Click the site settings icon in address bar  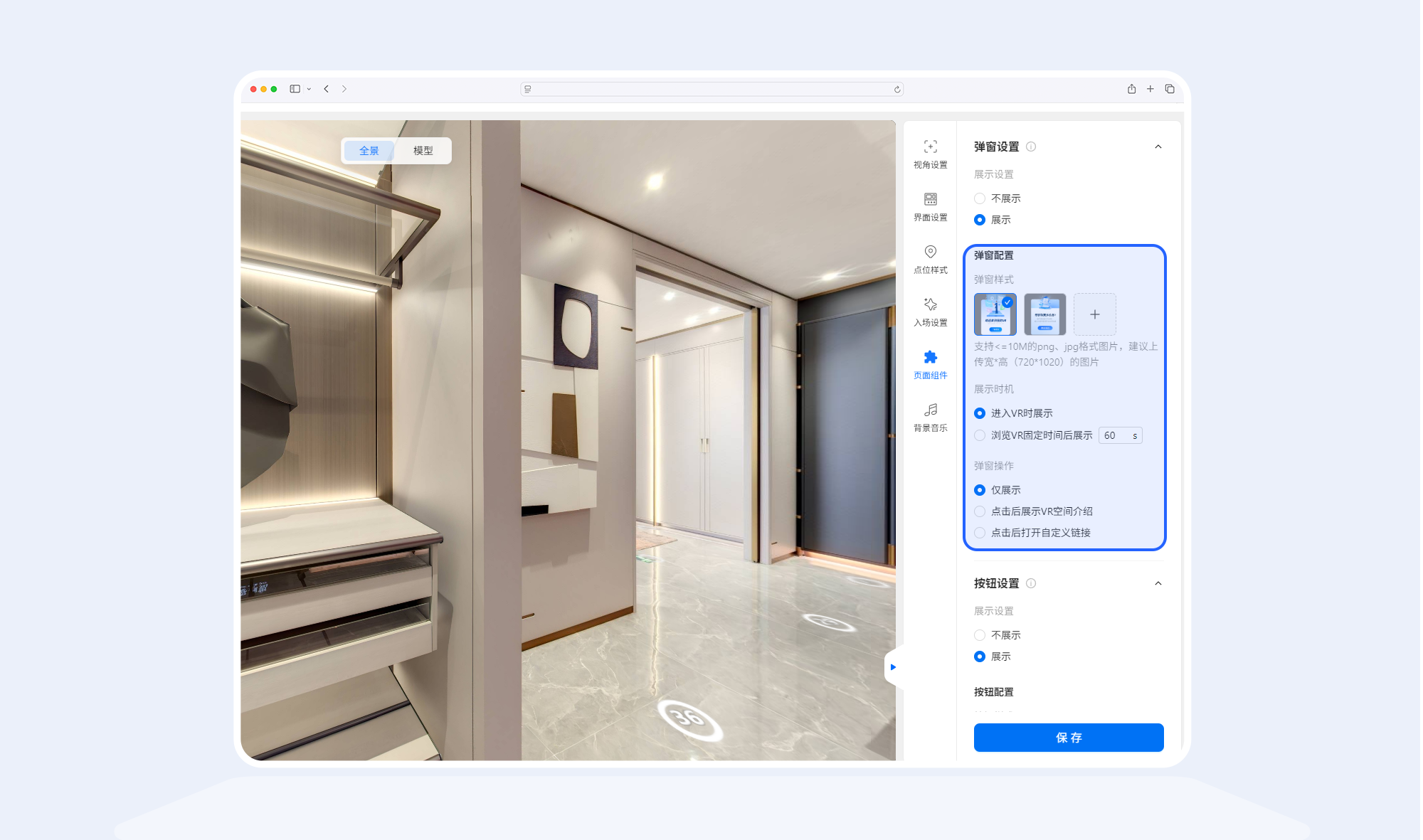click(x=527, y=89)
